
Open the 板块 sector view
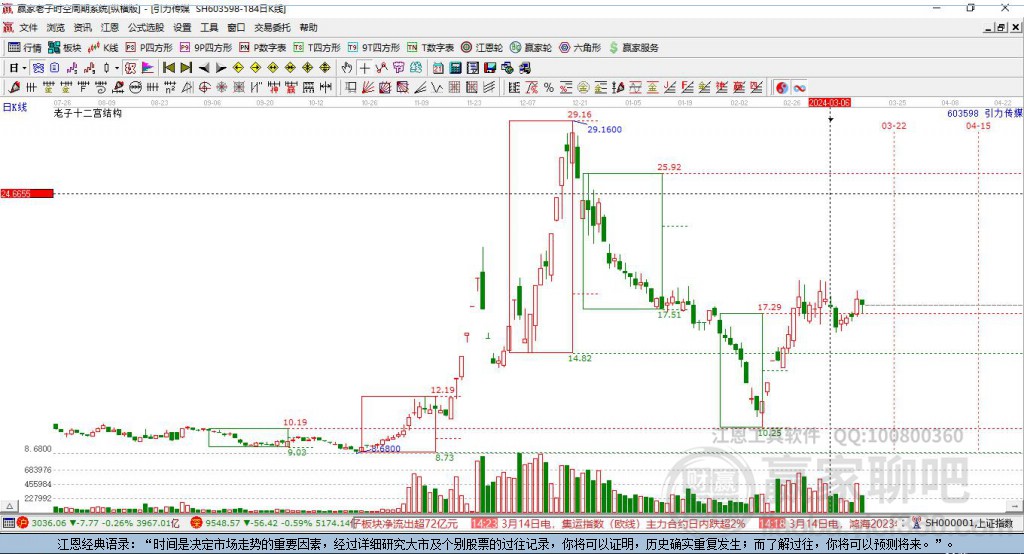point(64,48)
